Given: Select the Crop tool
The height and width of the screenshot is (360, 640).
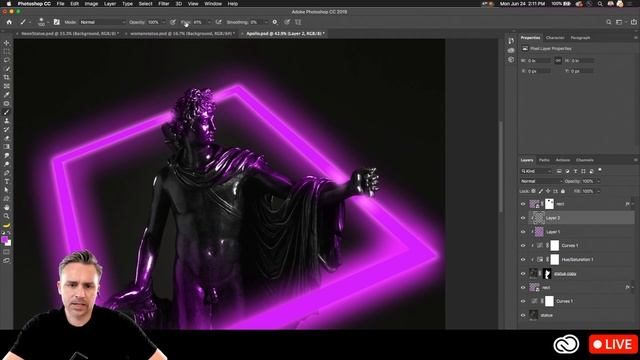Looking at the screenshot, I should 7,77.
